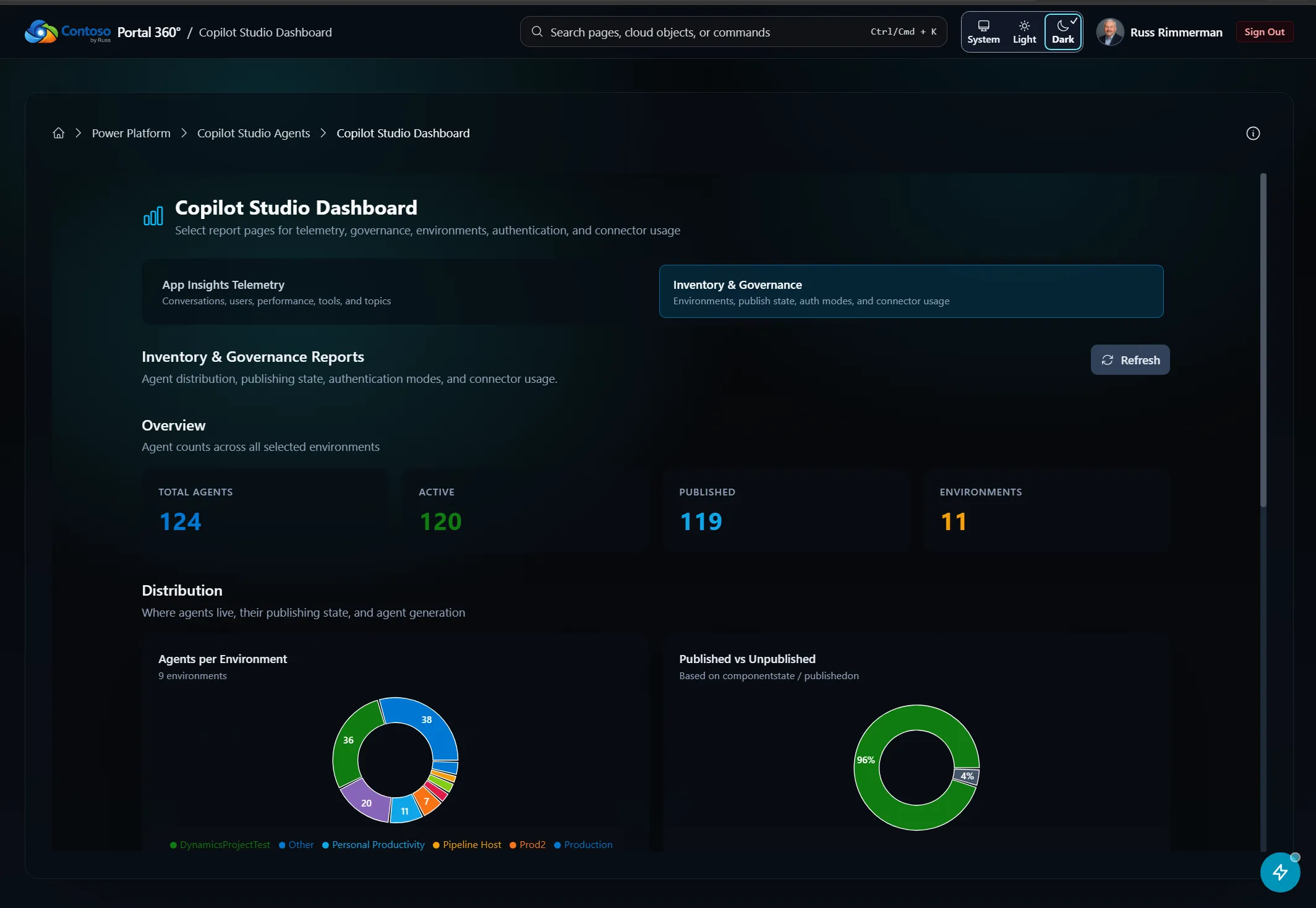Open the lightning quick actions button

pyautogui.click(x=1280, y=872)
